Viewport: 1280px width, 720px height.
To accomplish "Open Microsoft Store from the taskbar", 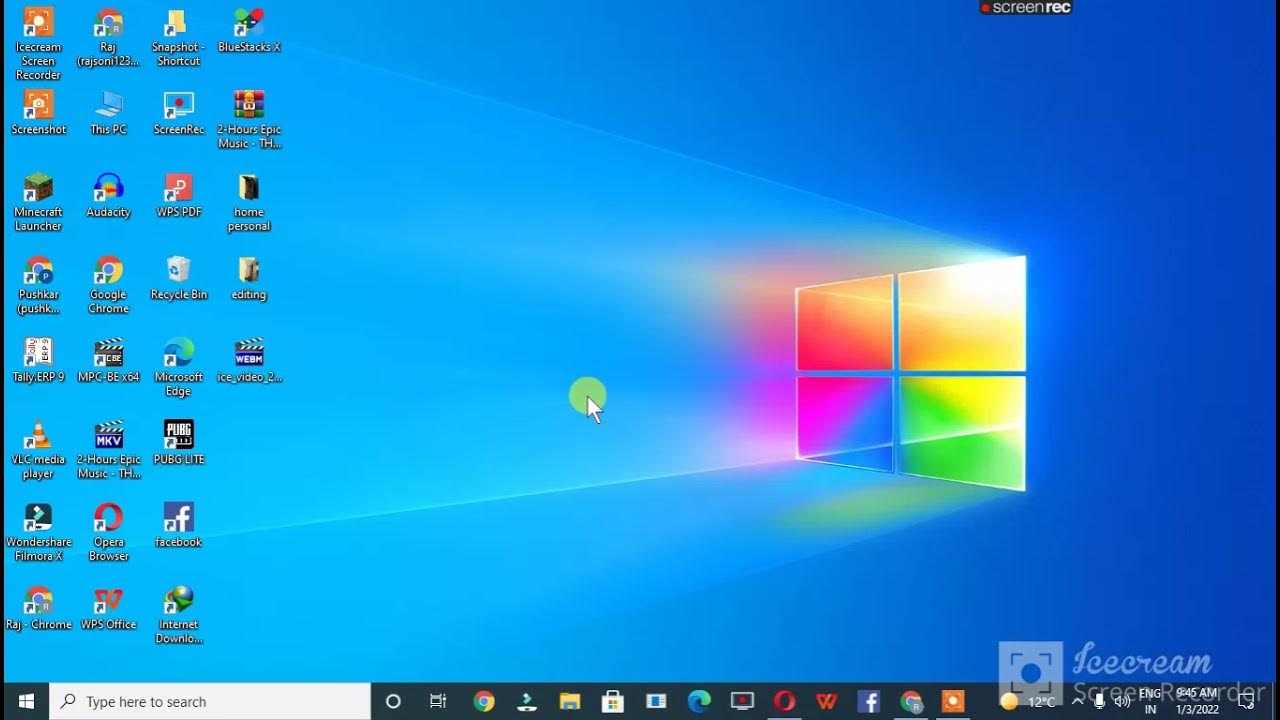I will pos(613,702).
